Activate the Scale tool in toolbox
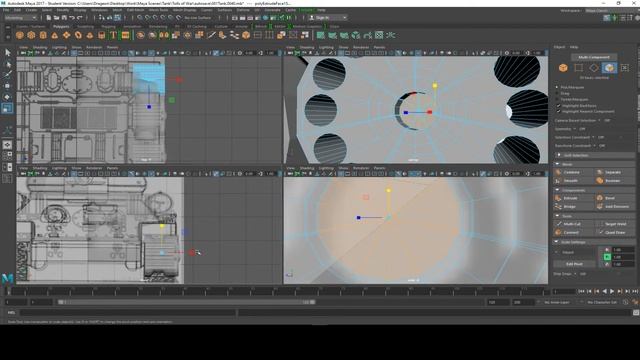The height and width of the screenshot is (360, 640). [x=8, y=108]
